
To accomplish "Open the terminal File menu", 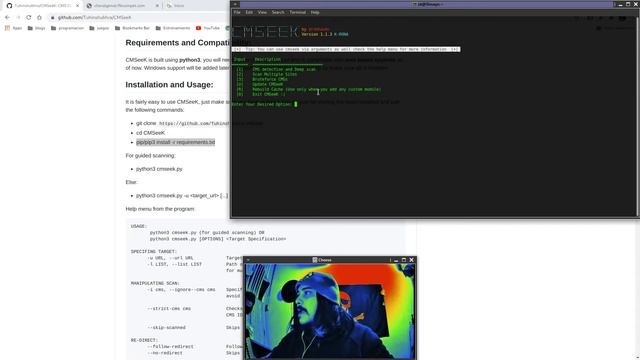I will (237, 13).
